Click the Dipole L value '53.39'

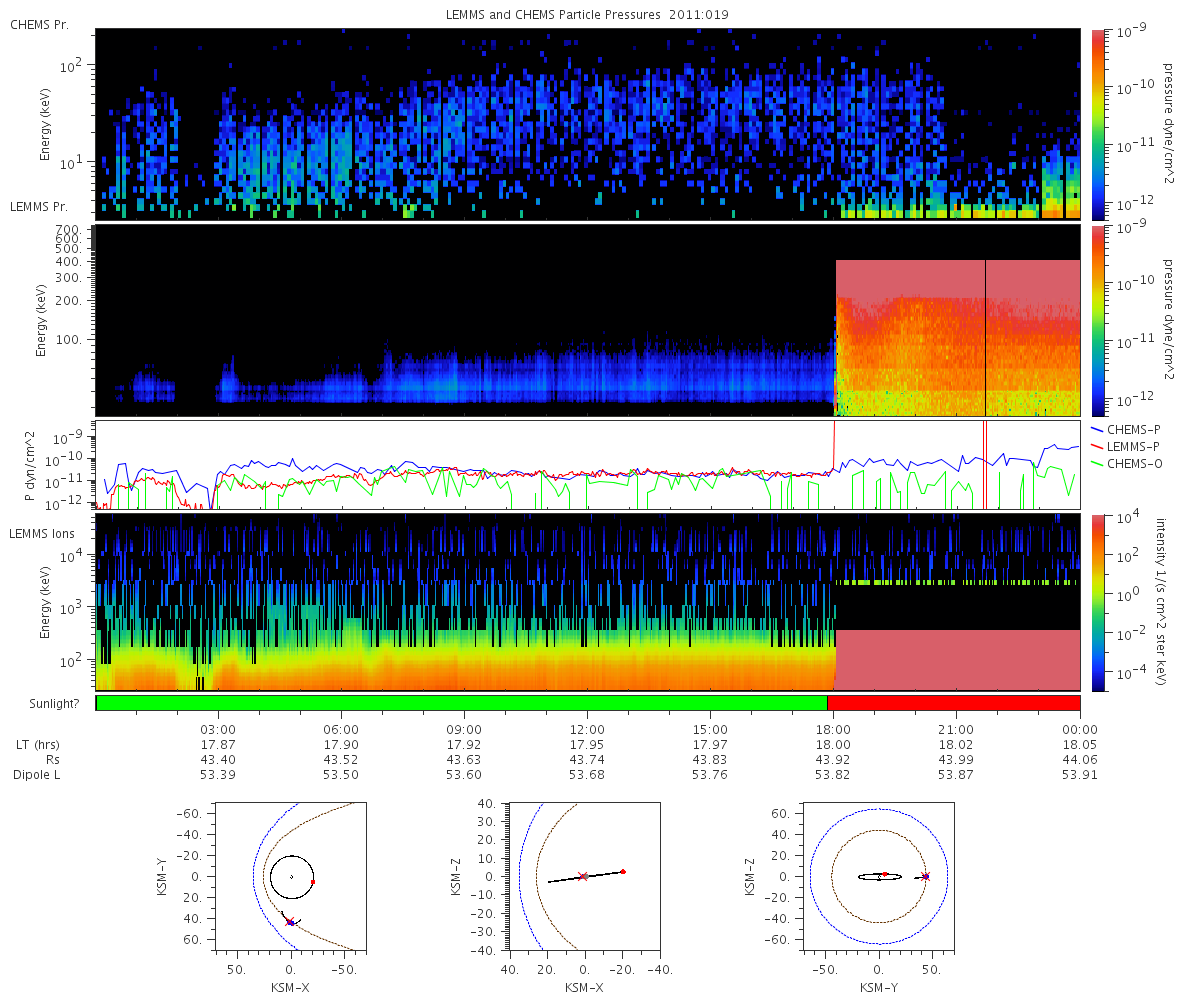tap(218, 775)
